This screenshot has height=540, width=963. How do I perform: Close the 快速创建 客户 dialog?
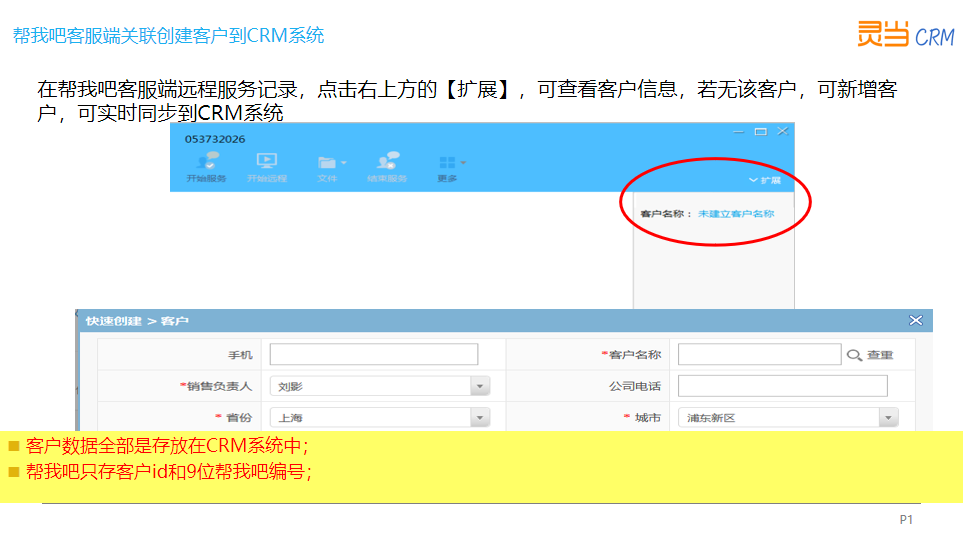(916, 321)
